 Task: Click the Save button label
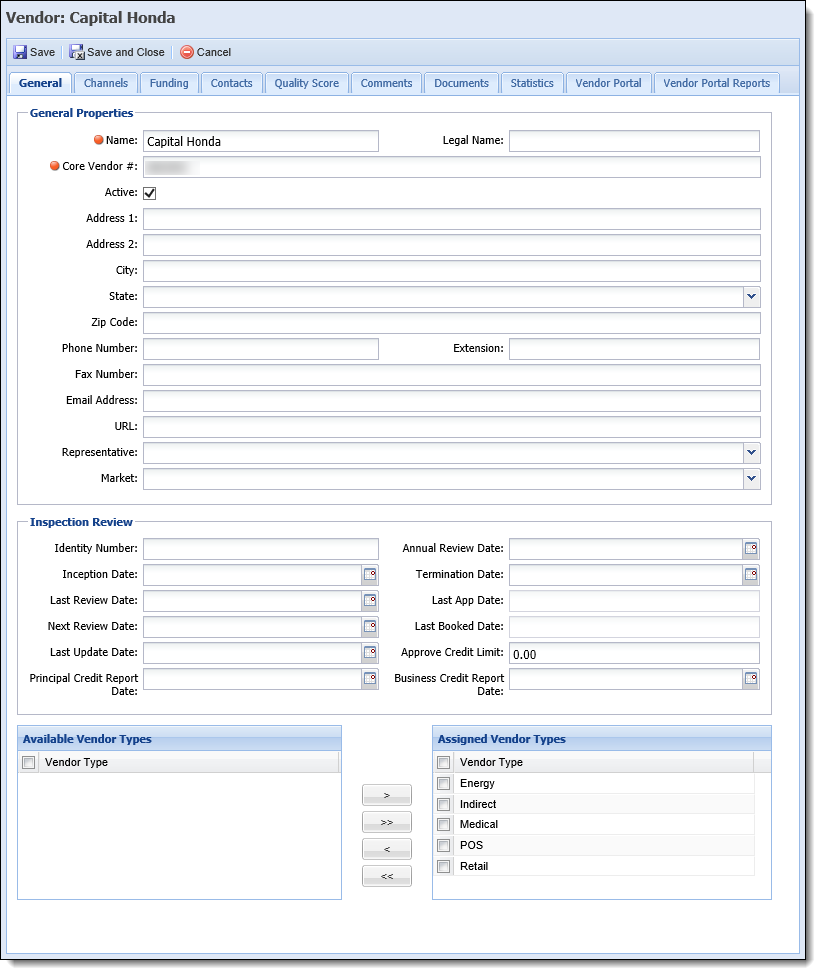point(42,52)
